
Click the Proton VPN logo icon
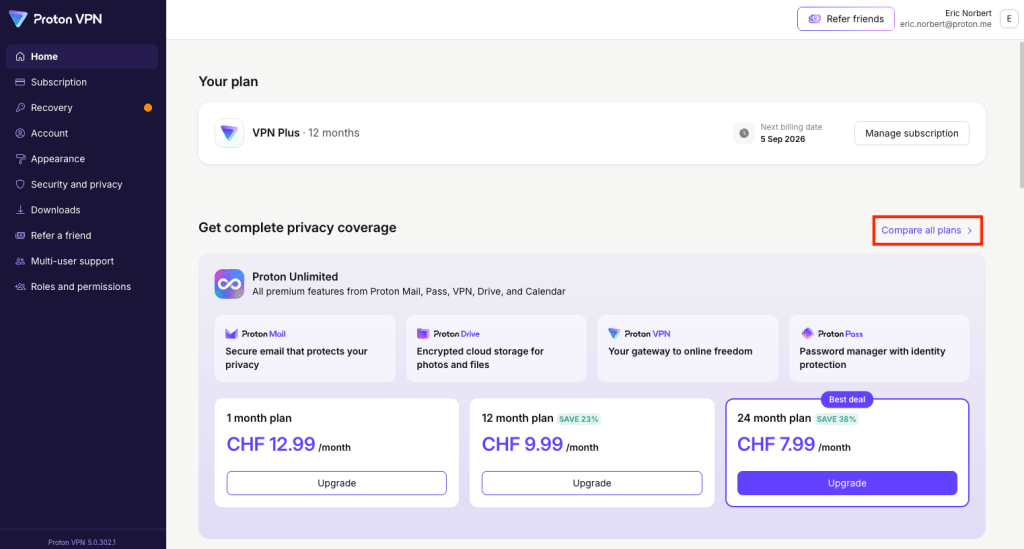coord(18,19)
